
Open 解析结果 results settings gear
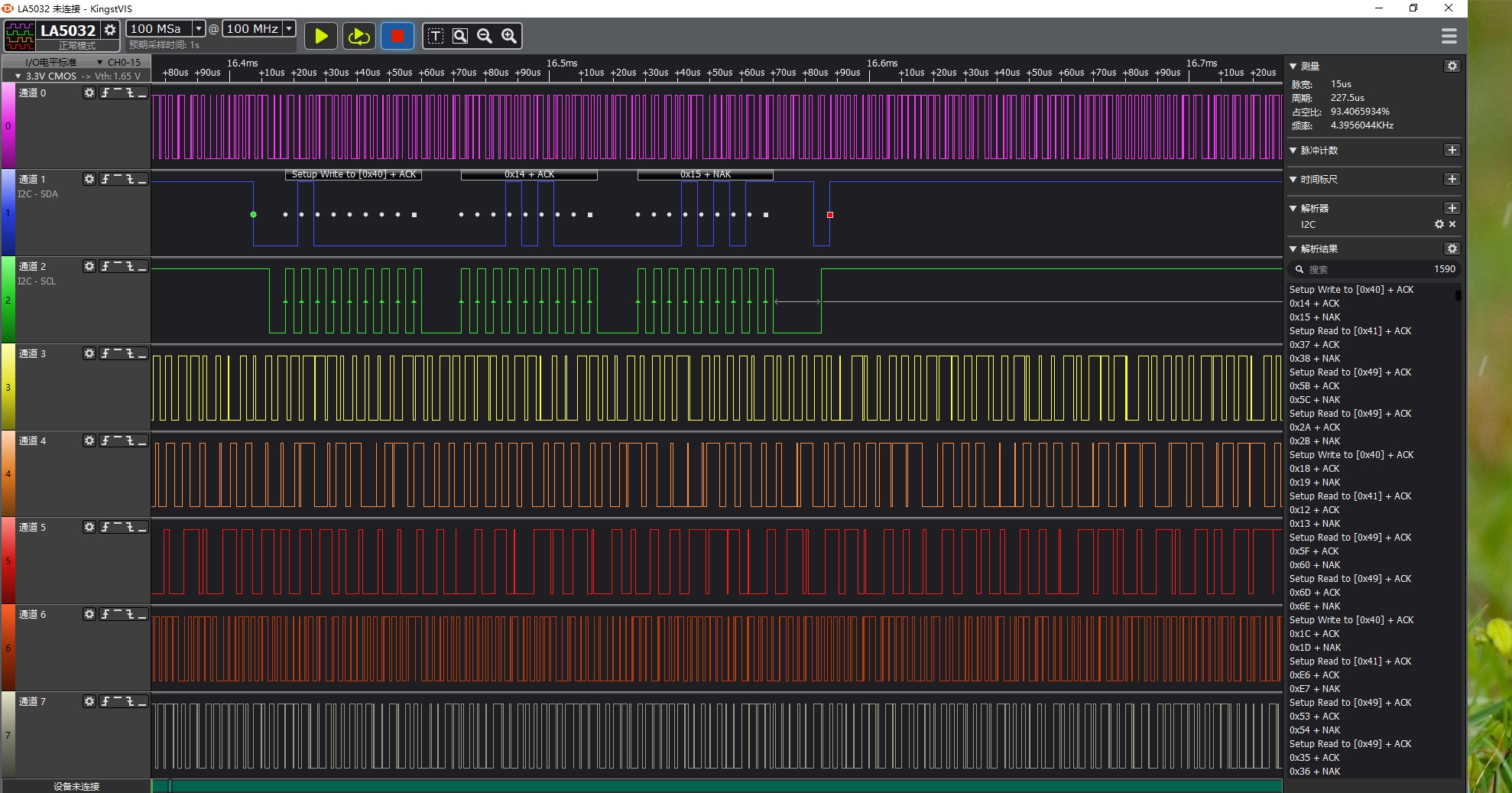coord(1452,249)
